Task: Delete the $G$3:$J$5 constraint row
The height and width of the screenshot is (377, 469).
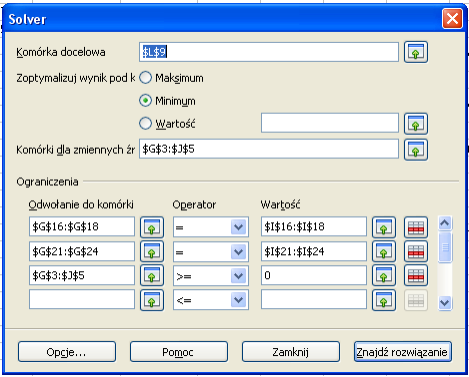Action: (x=416, y=276)
